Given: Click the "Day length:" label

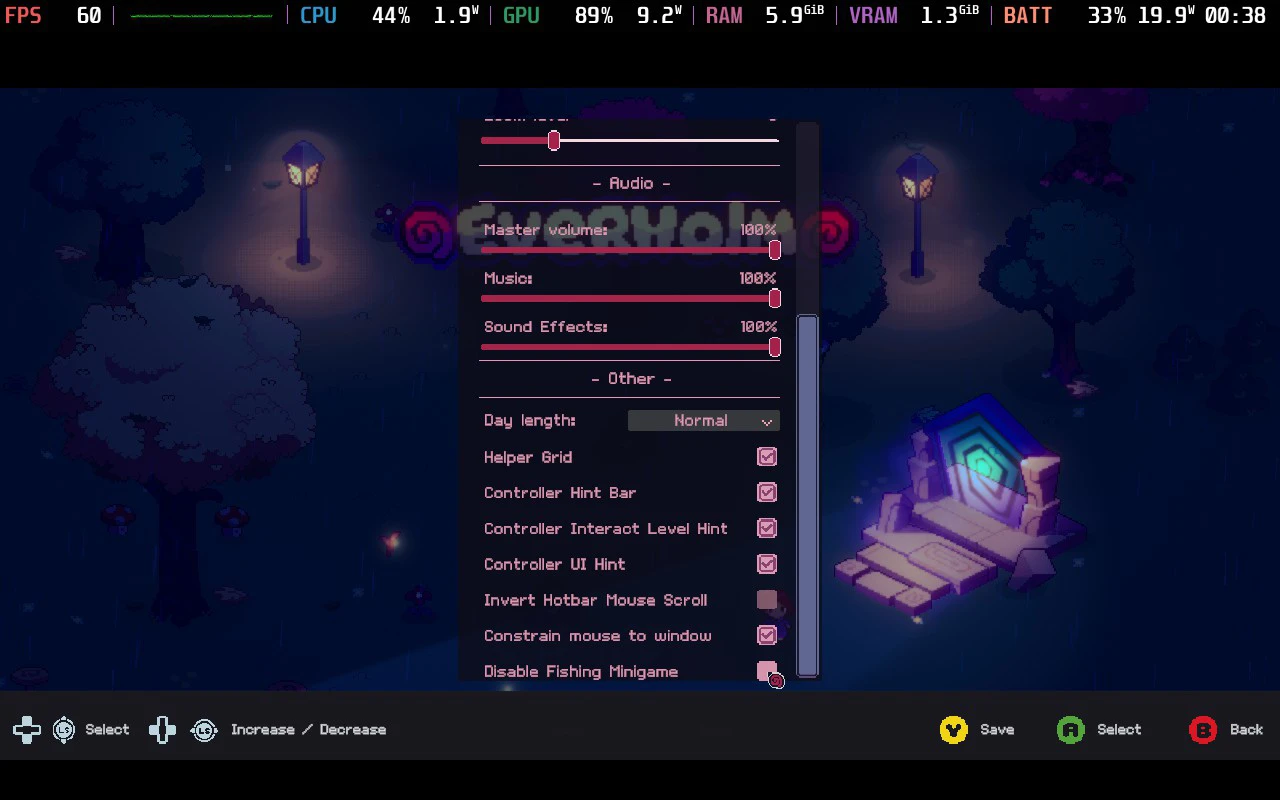Looking at the screenshot, I should coord(530,421).
